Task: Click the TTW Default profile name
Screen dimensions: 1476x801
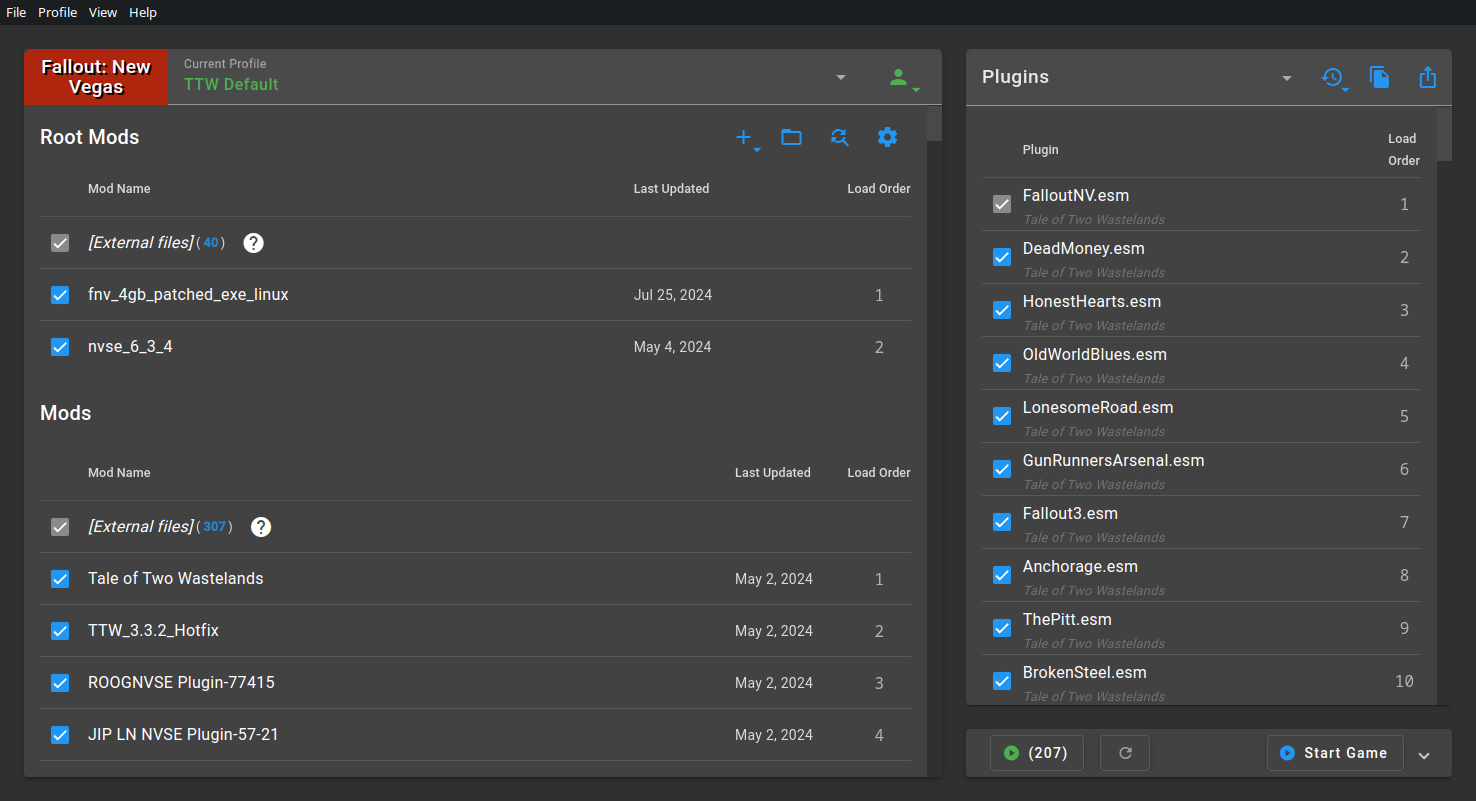Action: (x=231, y=85)
